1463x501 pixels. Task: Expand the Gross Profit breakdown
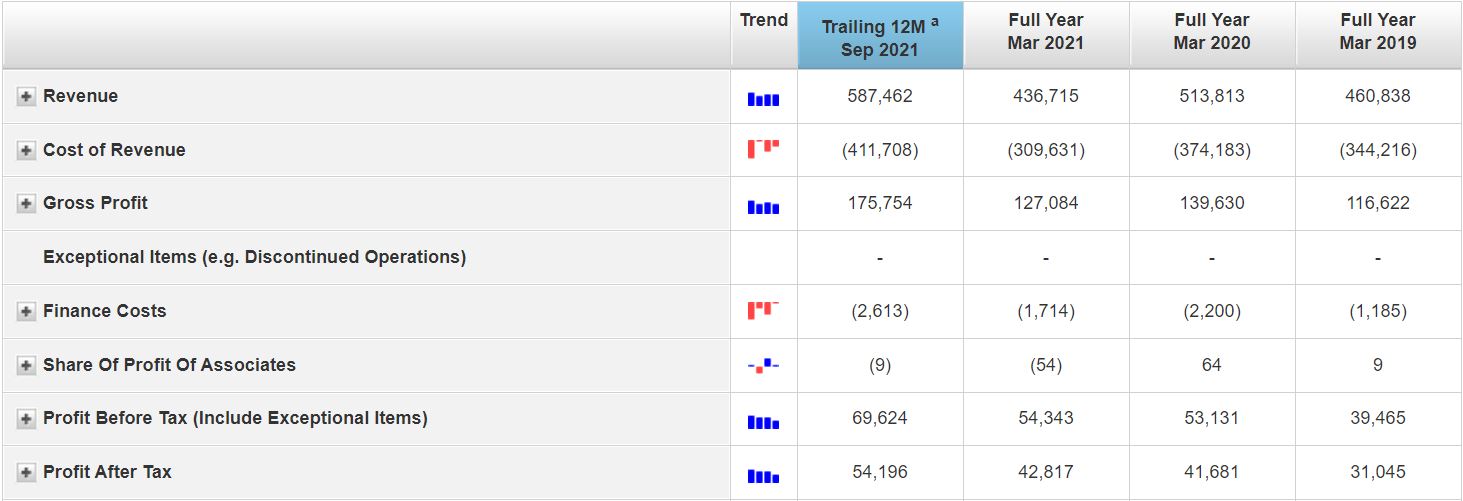pos(26,204)
